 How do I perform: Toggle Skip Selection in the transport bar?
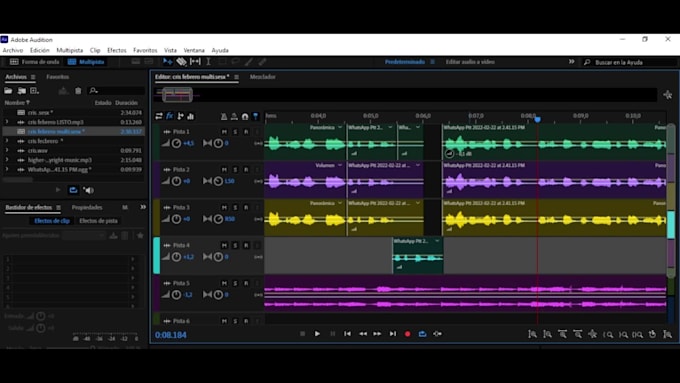pyautogui.click(x=438, y=334)
